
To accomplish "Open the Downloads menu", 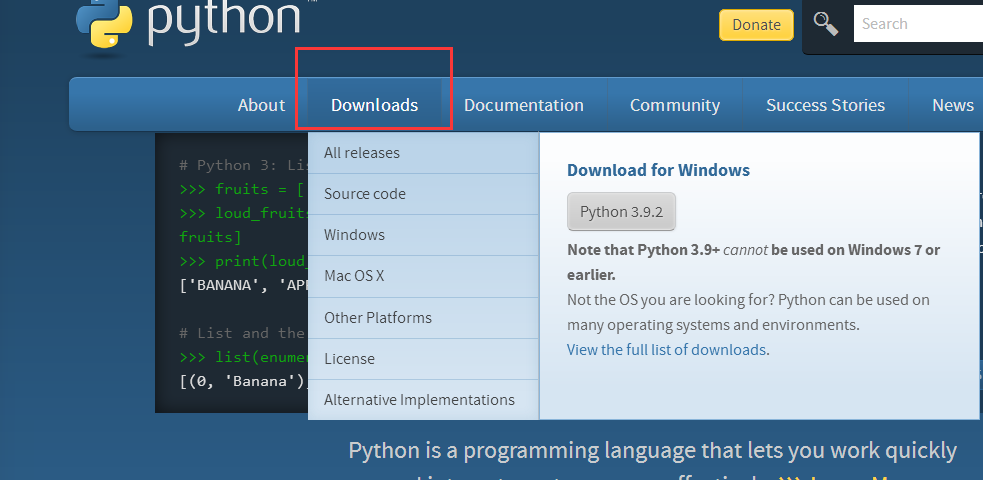I will pos(374,105).
